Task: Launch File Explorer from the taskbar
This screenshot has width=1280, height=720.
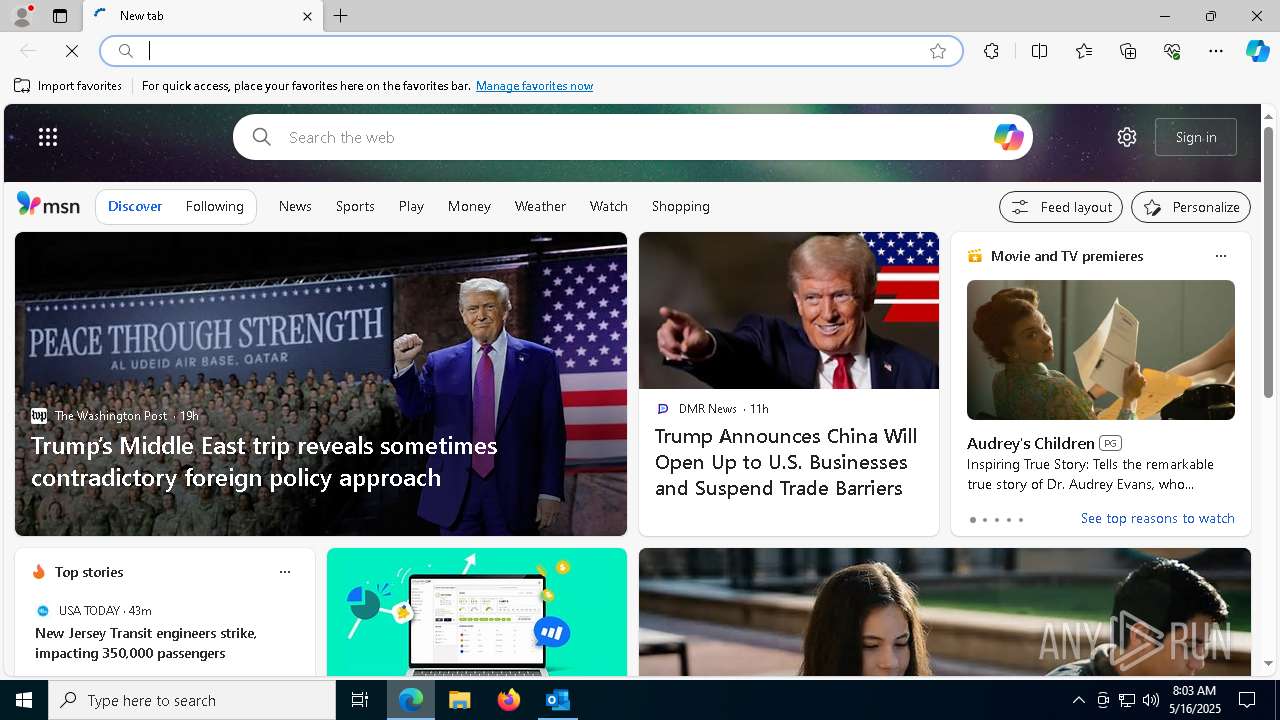Action: point(459,700)
